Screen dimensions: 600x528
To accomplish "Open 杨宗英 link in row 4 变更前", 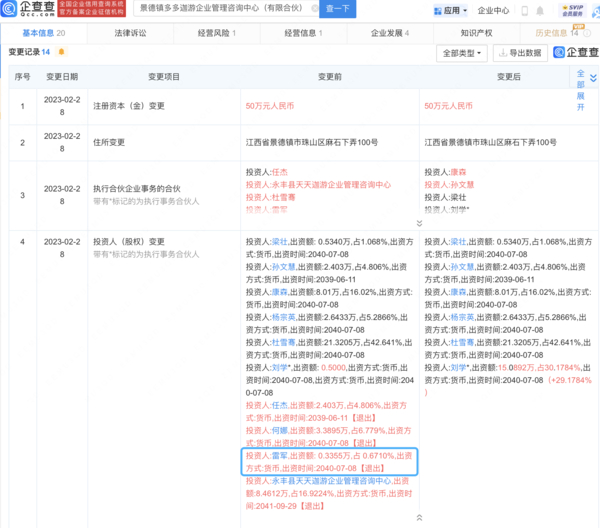I will click(x=284, y=318).
